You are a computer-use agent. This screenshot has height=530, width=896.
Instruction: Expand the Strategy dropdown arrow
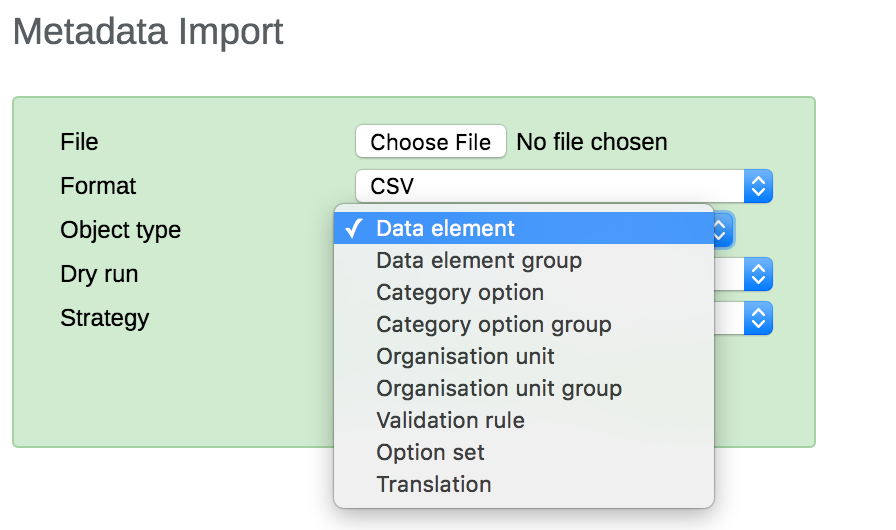tap(759, 318)
